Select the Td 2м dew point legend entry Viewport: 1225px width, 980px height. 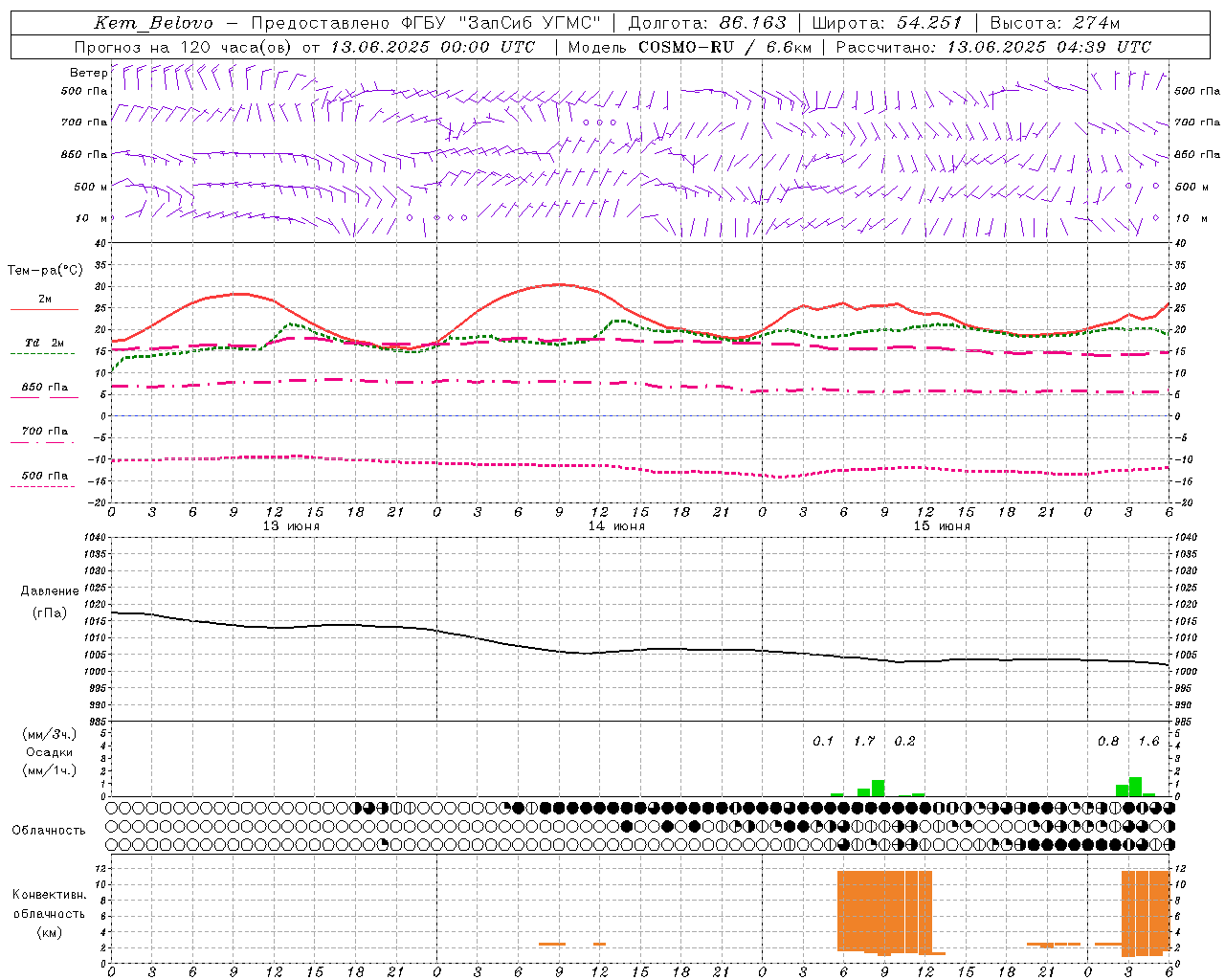pyautogui.click(x=44, y=343)
